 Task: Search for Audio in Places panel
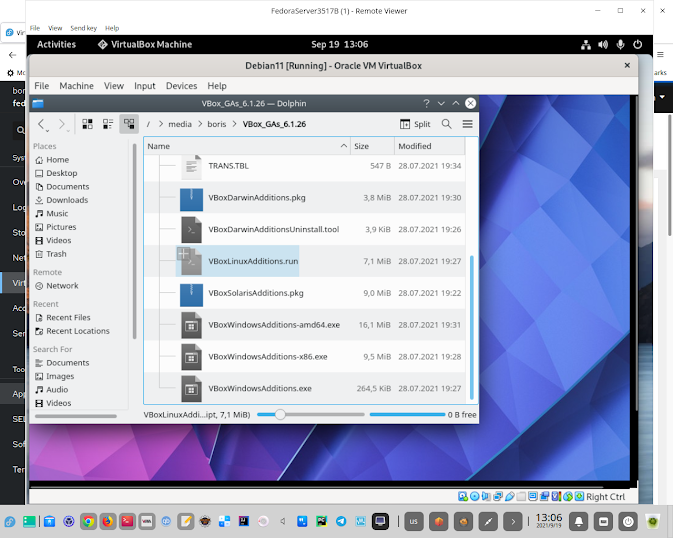52,389
